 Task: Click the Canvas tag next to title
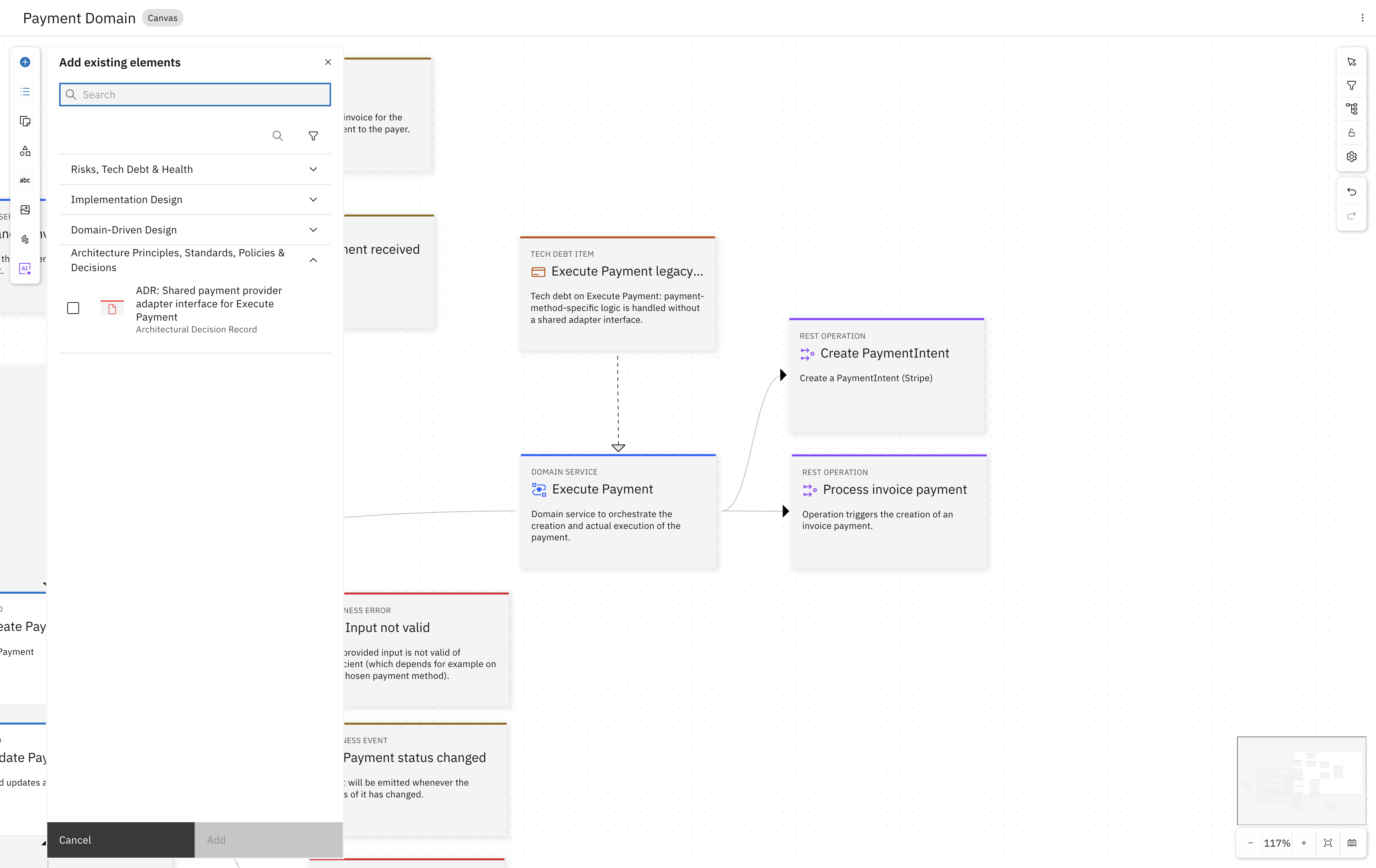point(162,18)
